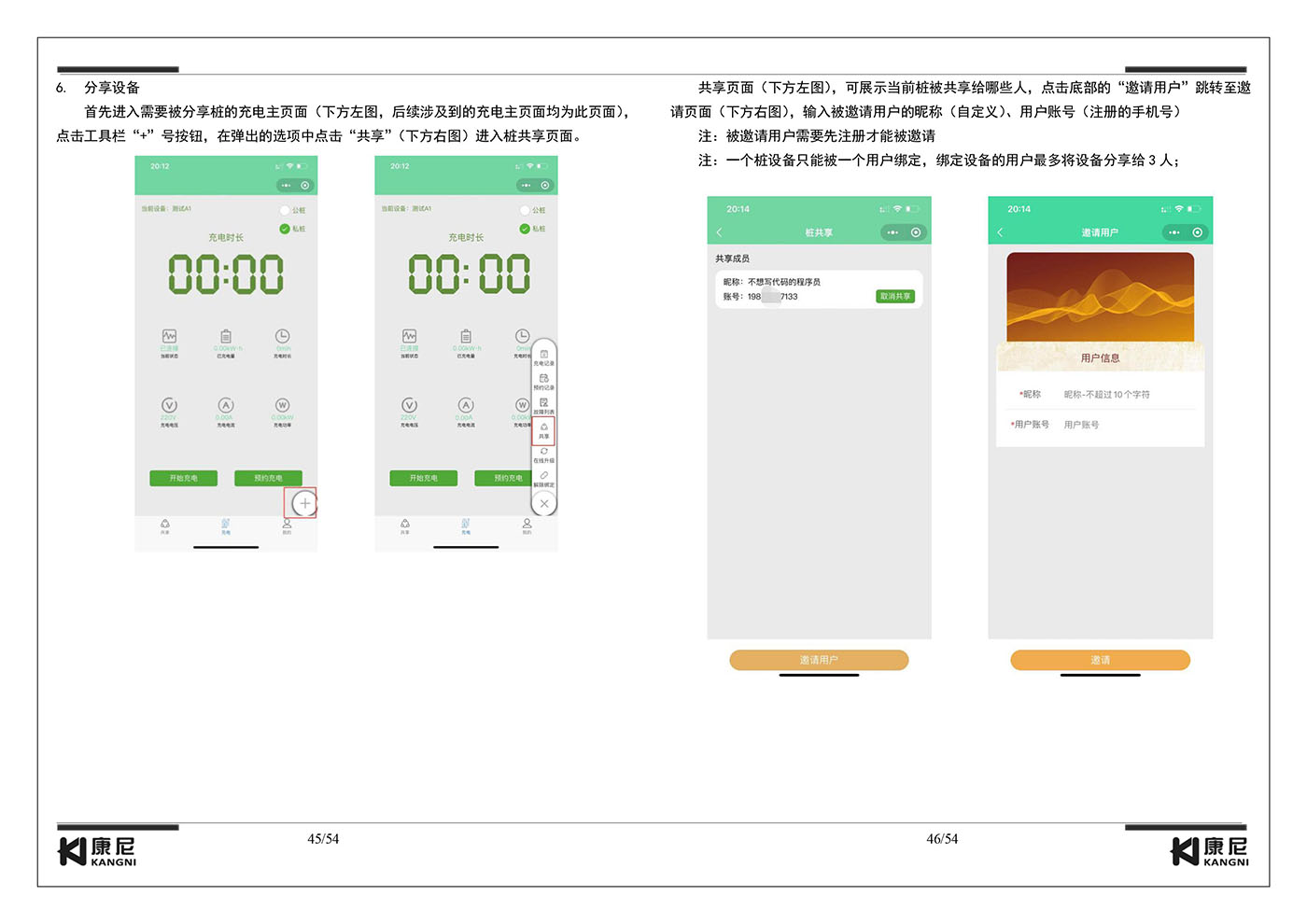Go back from 邀请用户 page
The width and height of the screenshot is (1307, 924).
click(x=1000, y=232)
